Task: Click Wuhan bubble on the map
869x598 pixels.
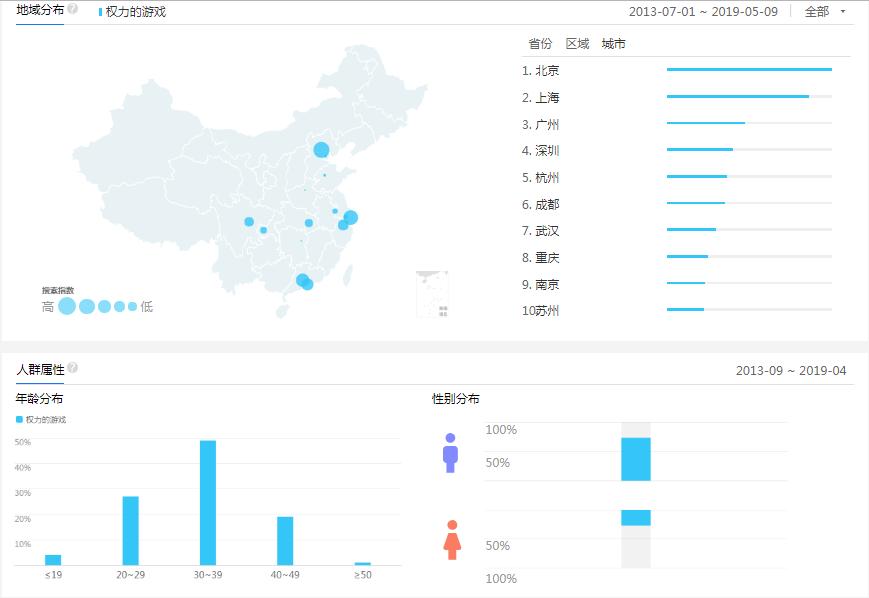Action: [309, 223]
